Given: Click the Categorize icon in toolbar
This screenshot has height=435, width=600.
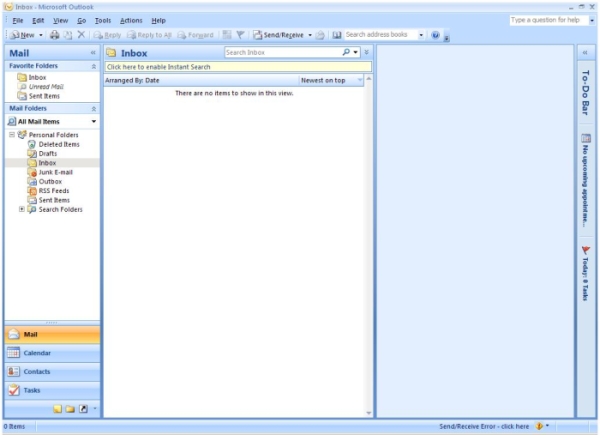Looking at the screenshot, I should (x=227, y=35).
